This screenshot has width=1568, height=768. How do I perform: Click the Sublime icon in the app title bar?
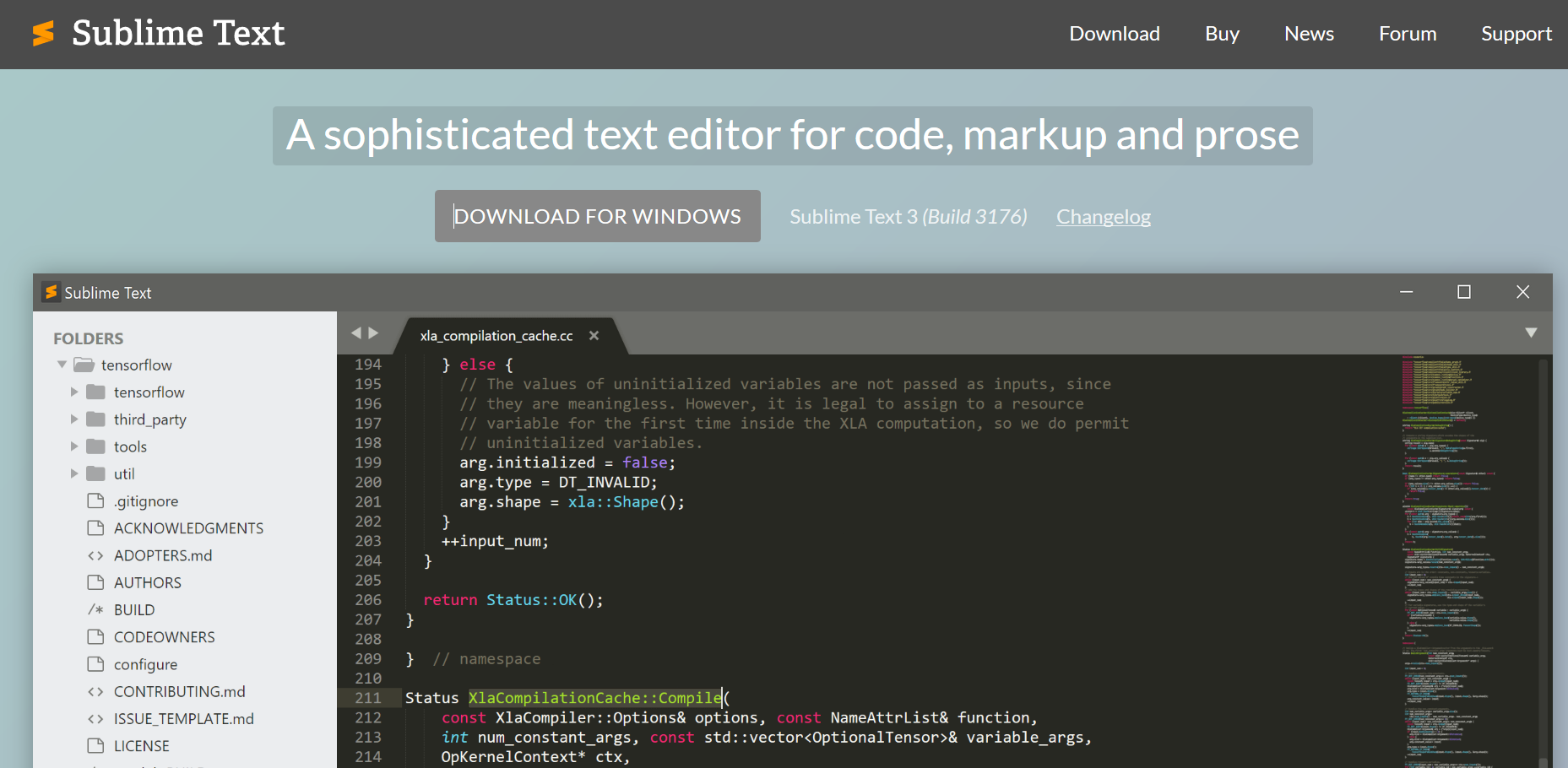pos(51,292)
